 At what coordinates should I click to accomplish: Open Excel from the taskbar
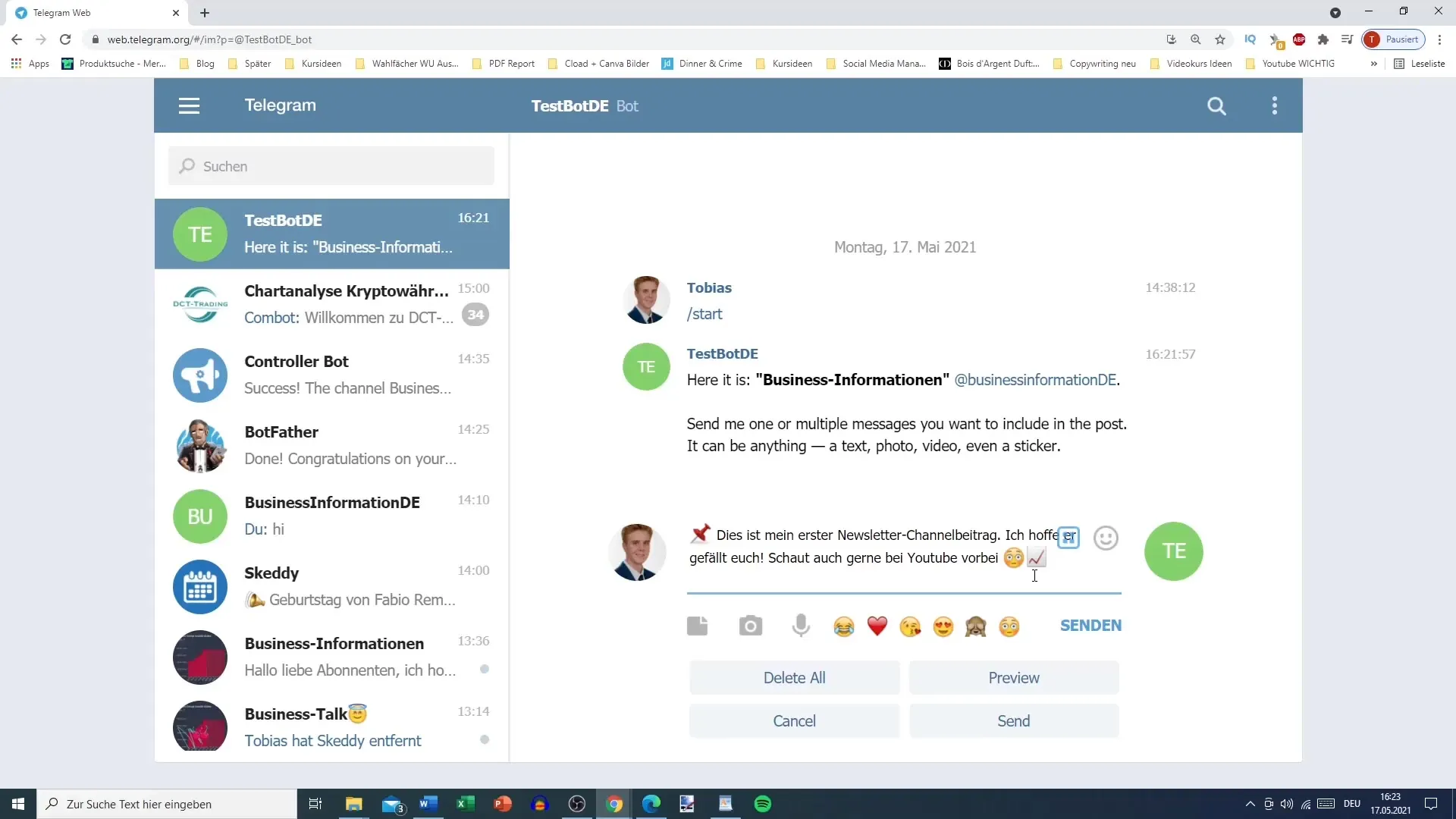pos(465,804)
